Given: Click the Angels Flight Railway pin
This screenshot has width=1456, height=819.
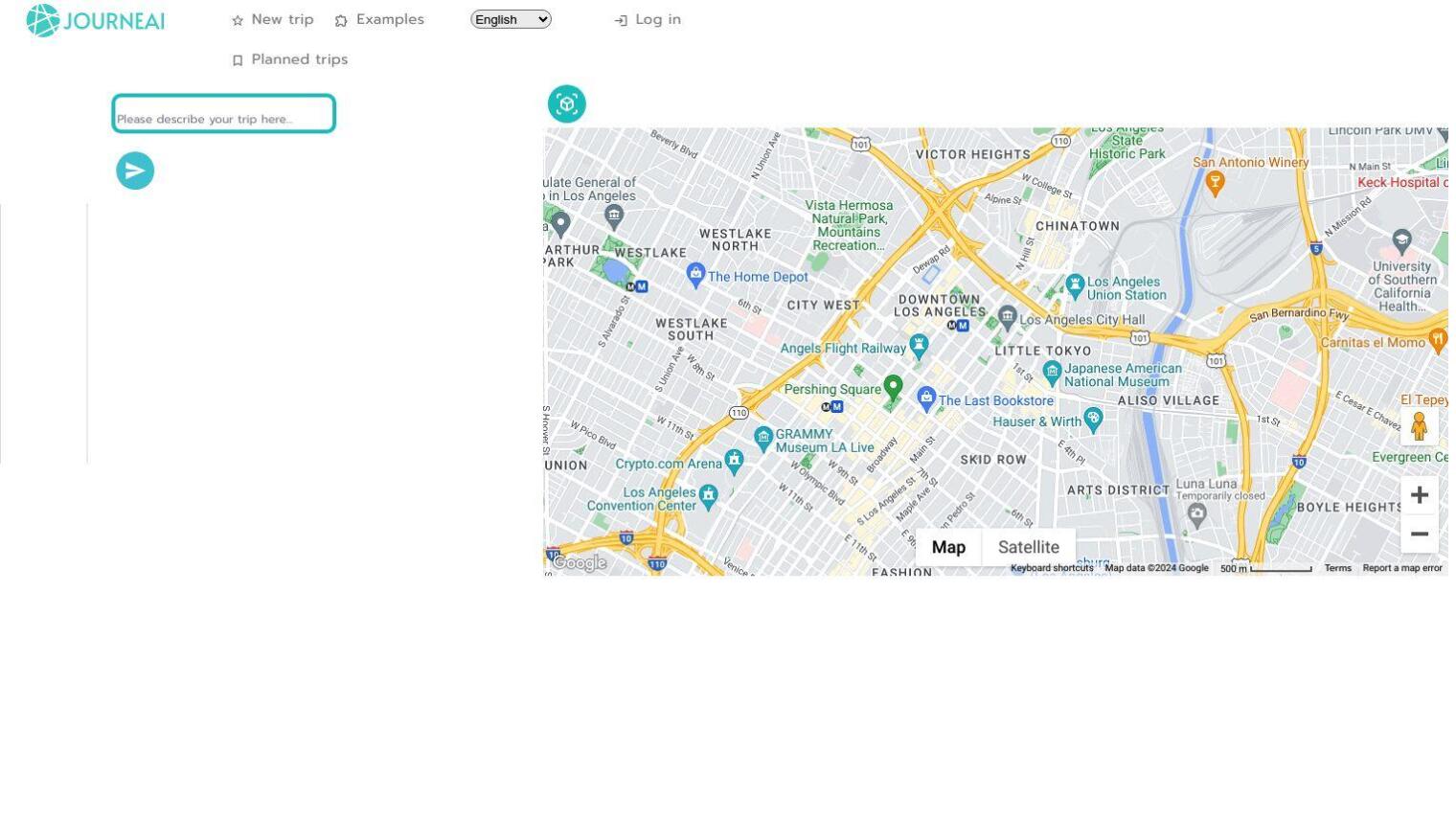Looking at the screenshot, I should click(x=919, y=346).
